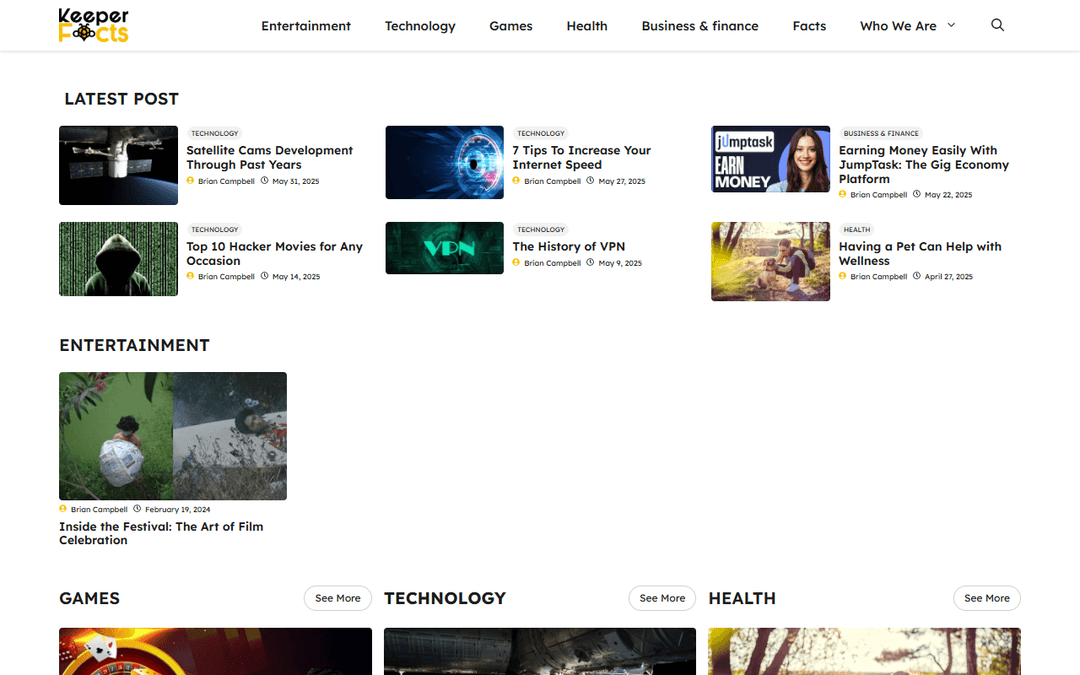Image resolution: width=1080 pixels, height=675 pixels.
Task: Open the casino roulette Games thumbnail
Action: pyautogui.click(x=216, y=652)
